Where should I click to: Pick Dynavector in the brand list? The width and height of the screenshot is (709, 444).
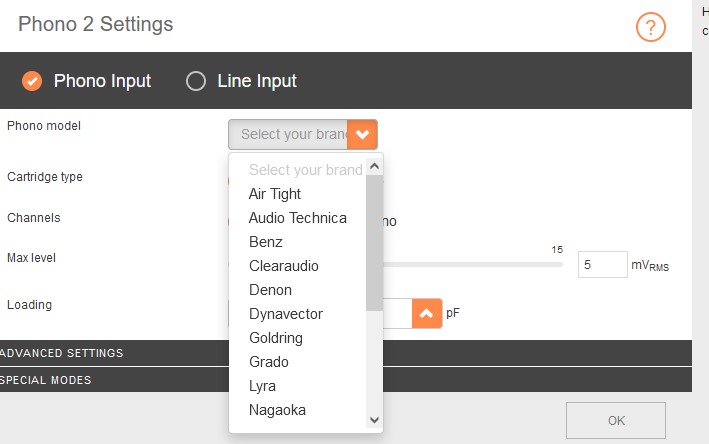(x=286, y=314)
